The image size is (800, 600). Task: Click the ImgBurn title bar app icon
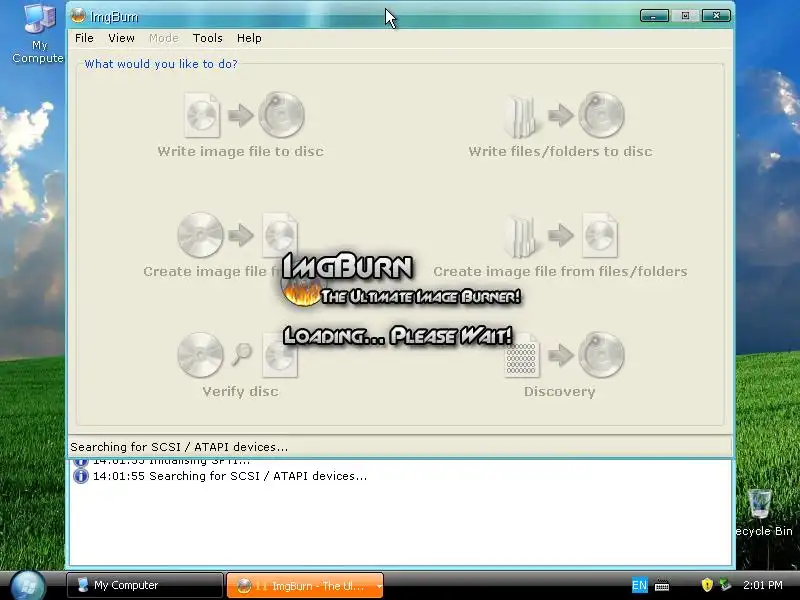point(78,16)
